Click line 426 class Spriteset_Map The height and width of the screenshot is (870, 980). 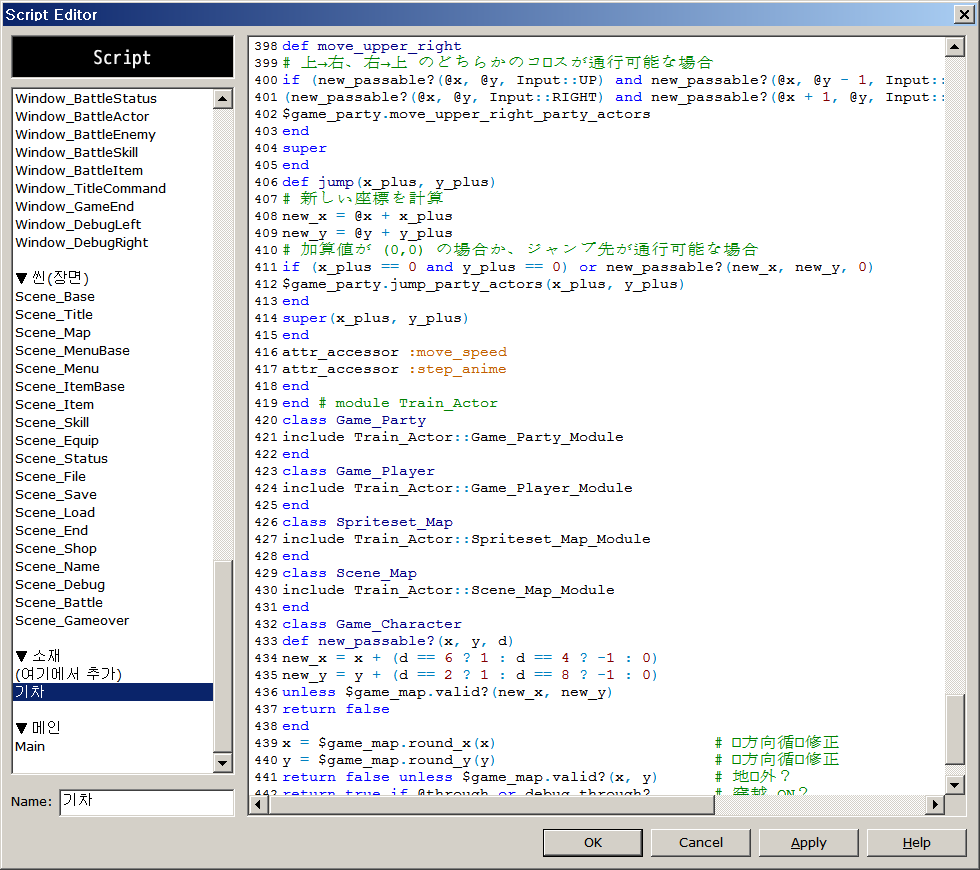tap(368, 522)
